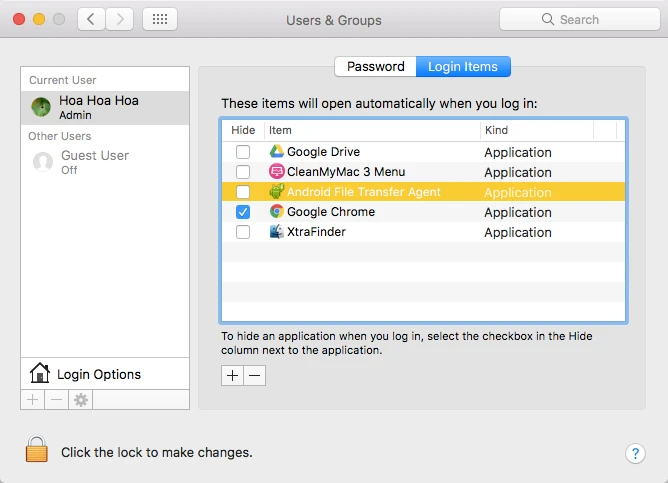Add a login item with plus button

[x=233, y=376]
